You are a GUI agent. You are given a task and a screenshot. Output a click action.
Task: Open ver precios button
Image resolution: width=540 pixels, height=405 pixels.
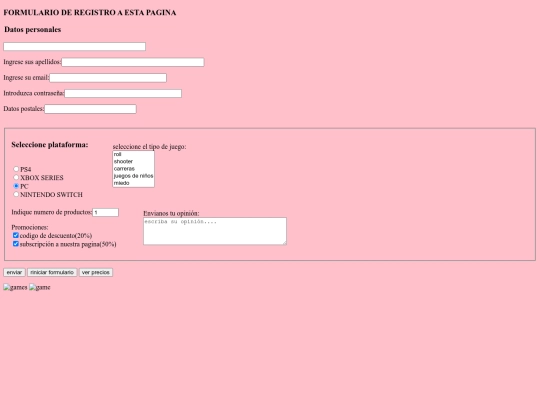96,272
